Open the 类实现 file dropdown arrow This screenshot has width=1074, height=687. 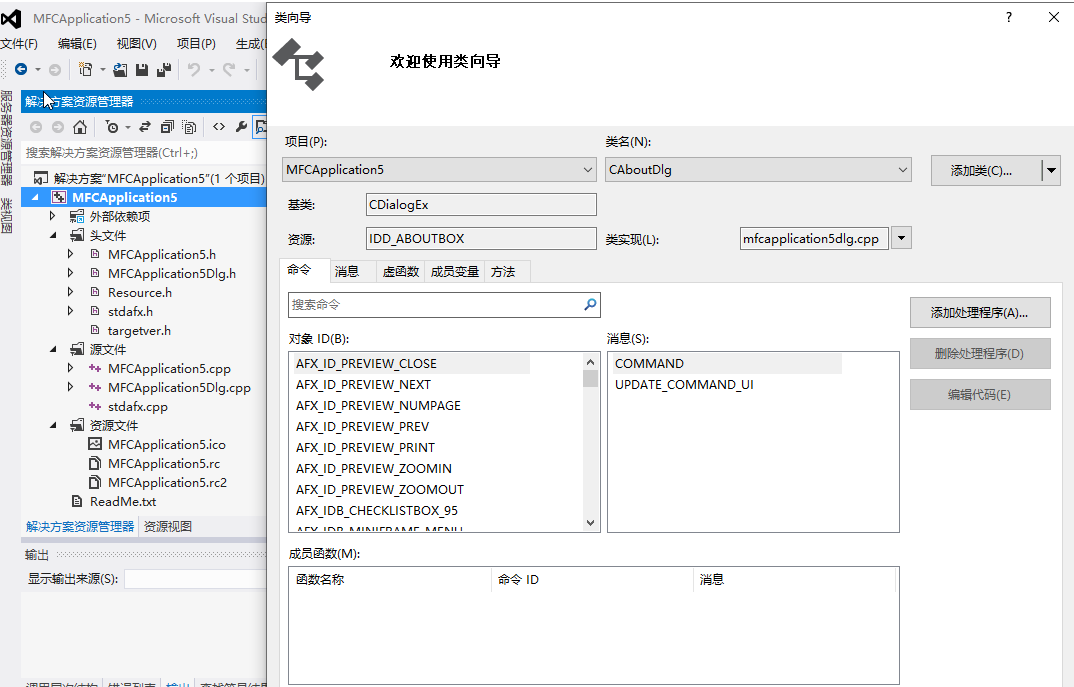tap(901, 238)
